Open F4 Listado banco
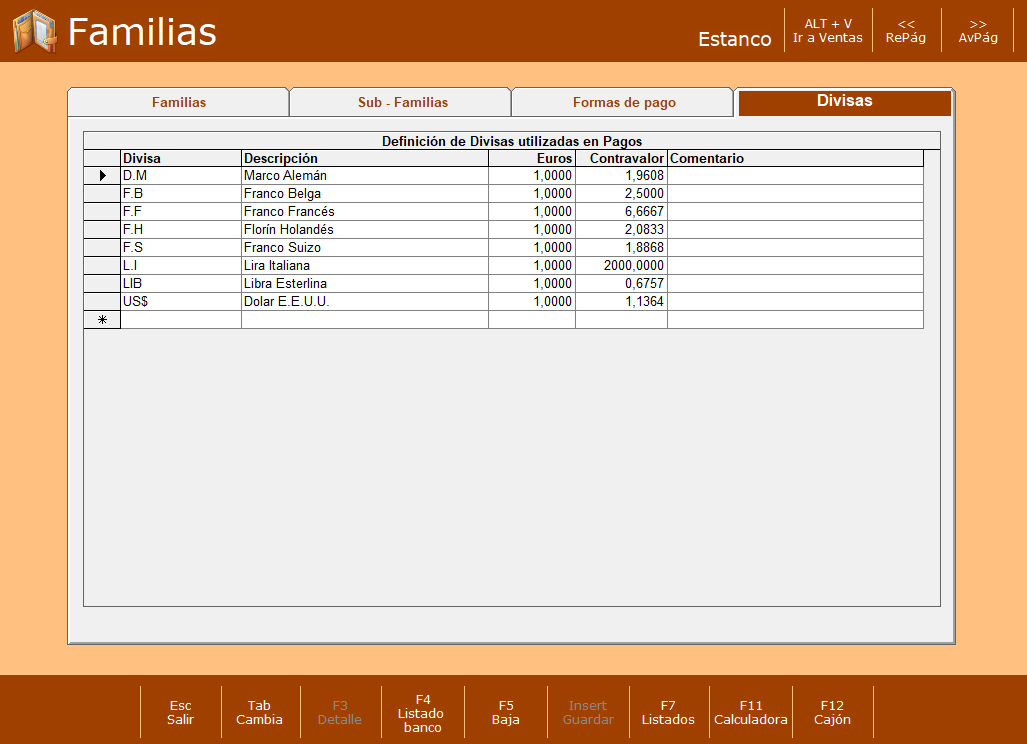 click(x=422, y=713)
